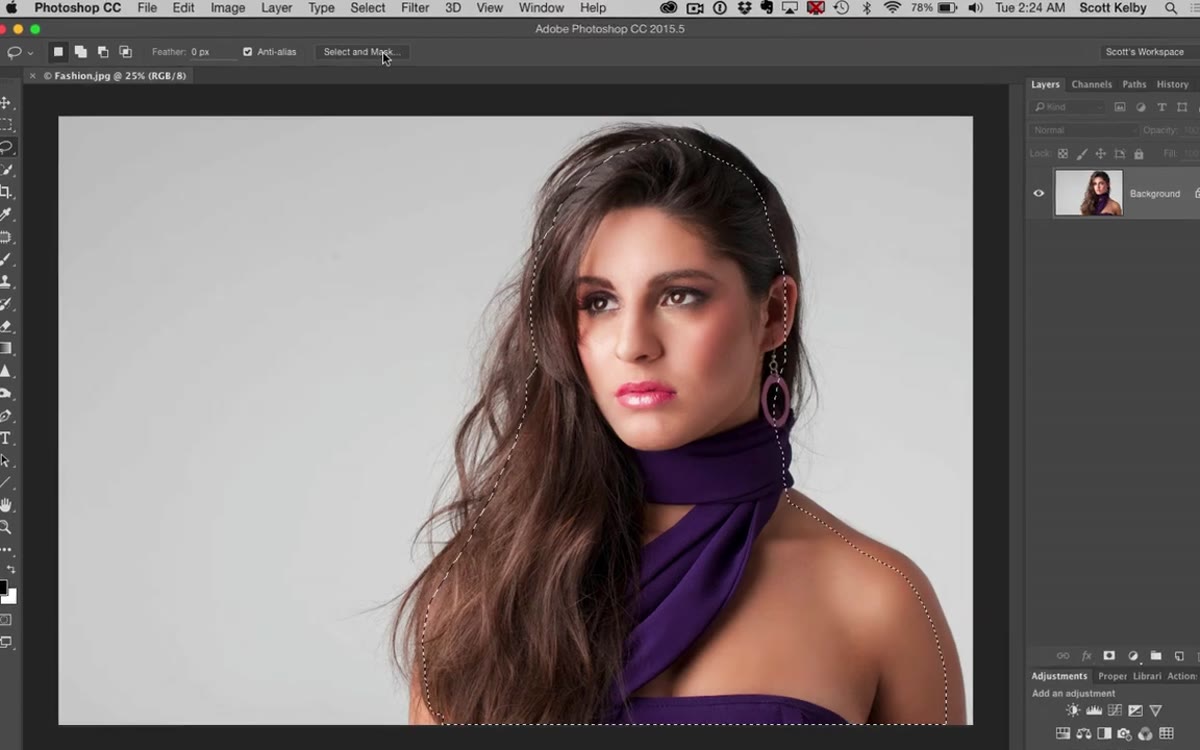
Task: Add Exposure adjustment
Action: (1135, 711)
